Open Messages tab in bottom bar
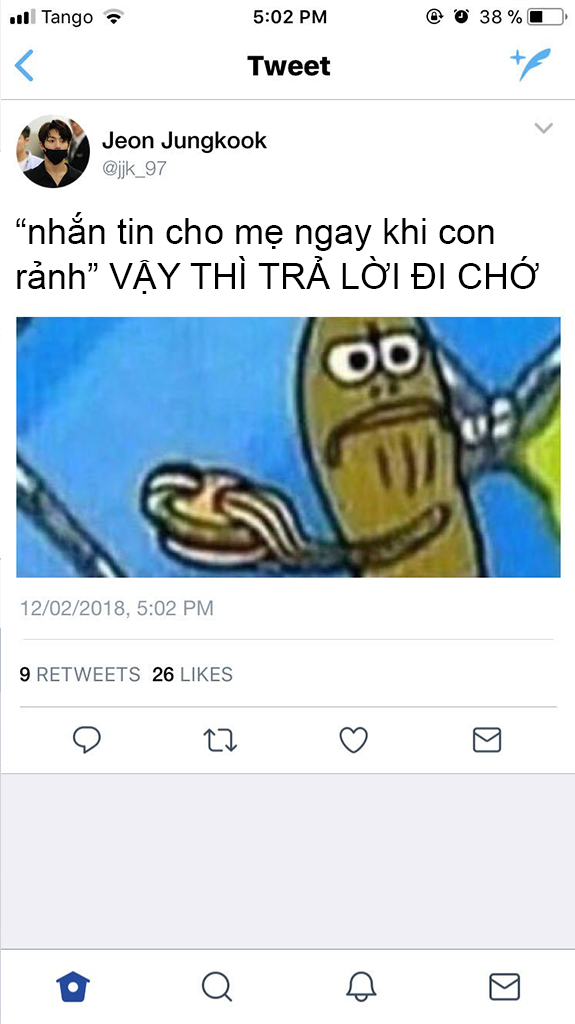575x1024 pixels. click(504, 986)
